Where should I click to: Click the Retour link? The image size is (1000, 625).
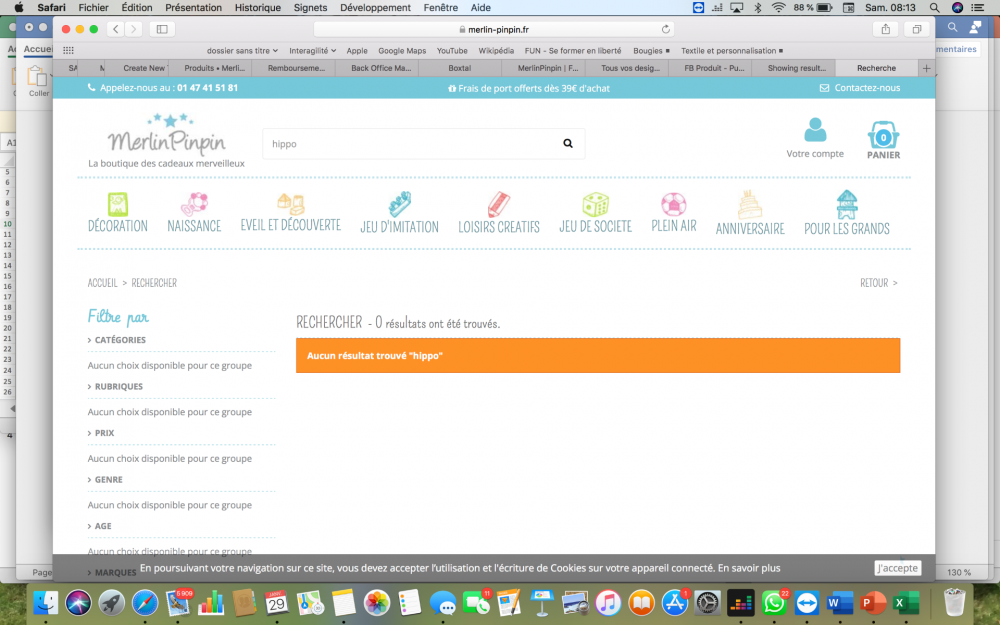(879, 283)
